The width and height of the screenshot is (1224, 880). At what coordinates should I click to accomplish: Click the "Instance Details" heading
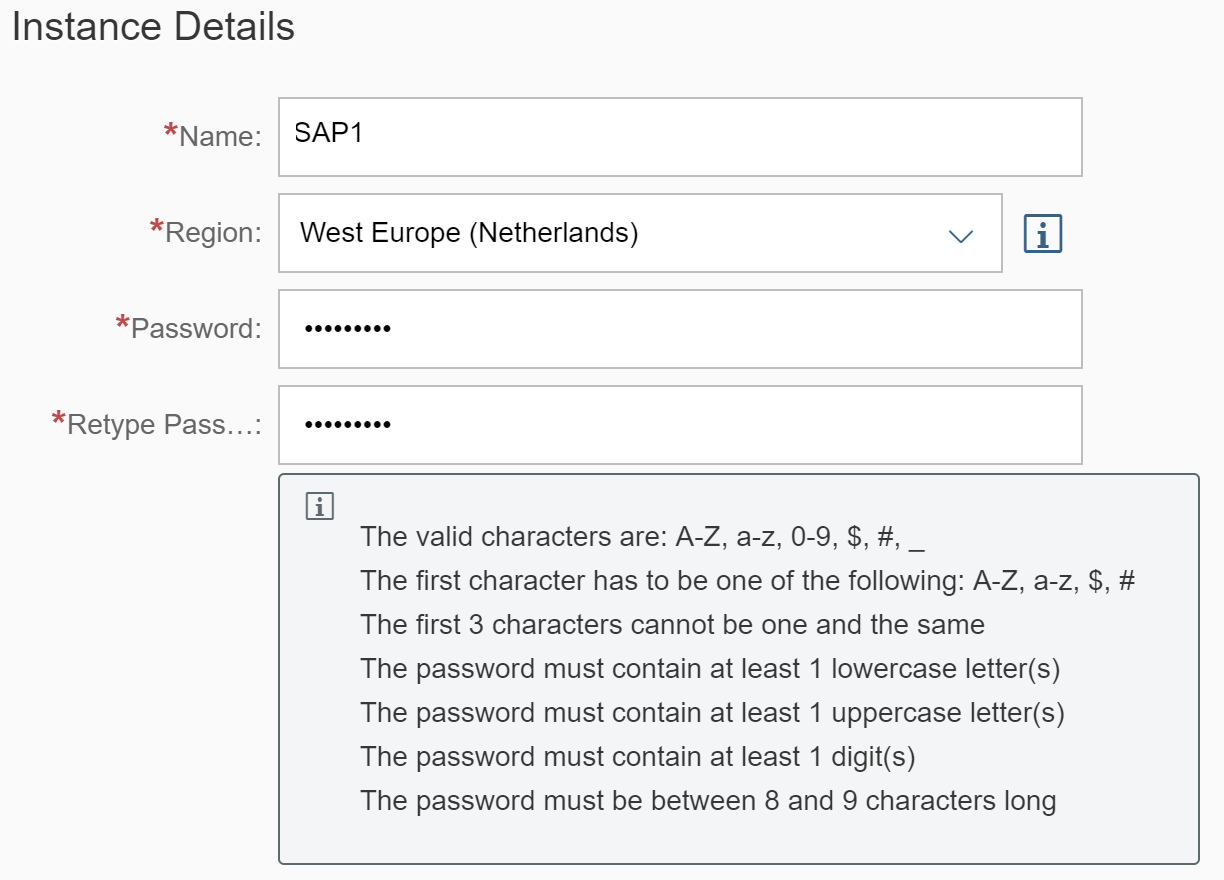point(153,27)
